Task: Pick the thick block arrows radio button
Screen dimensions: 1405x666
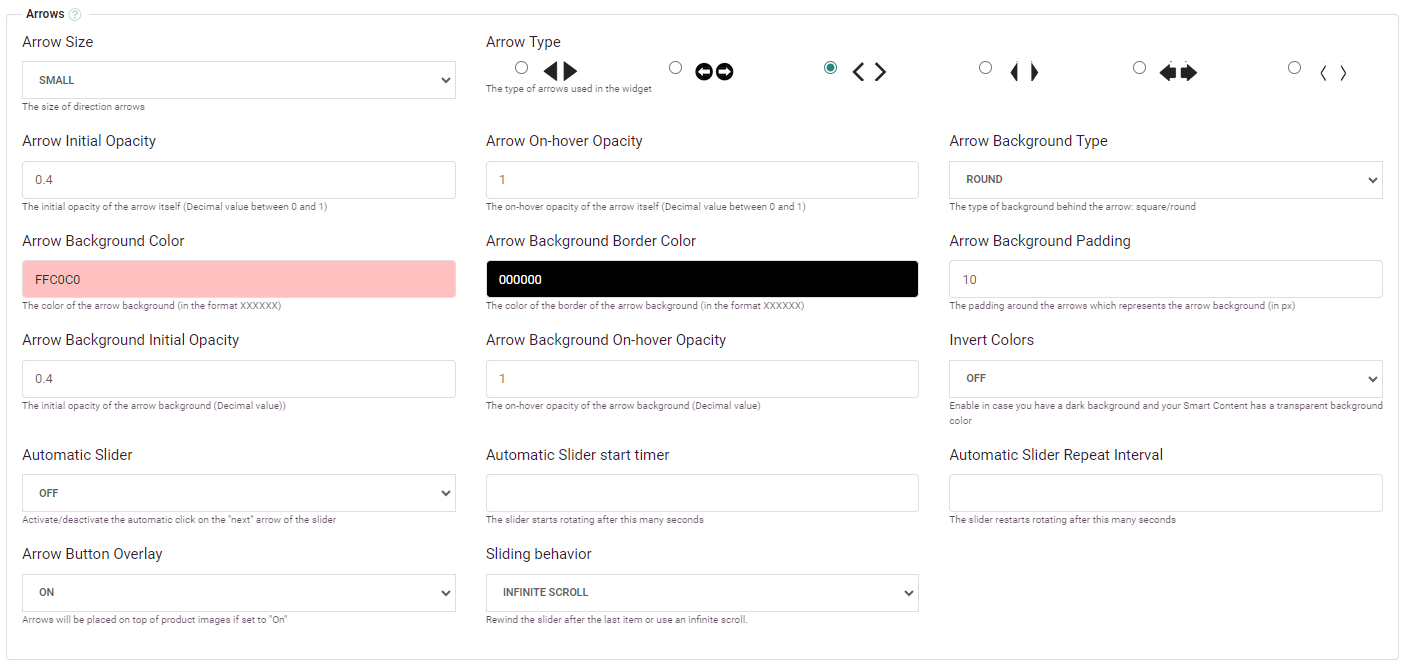Action: coord(1139,68)
